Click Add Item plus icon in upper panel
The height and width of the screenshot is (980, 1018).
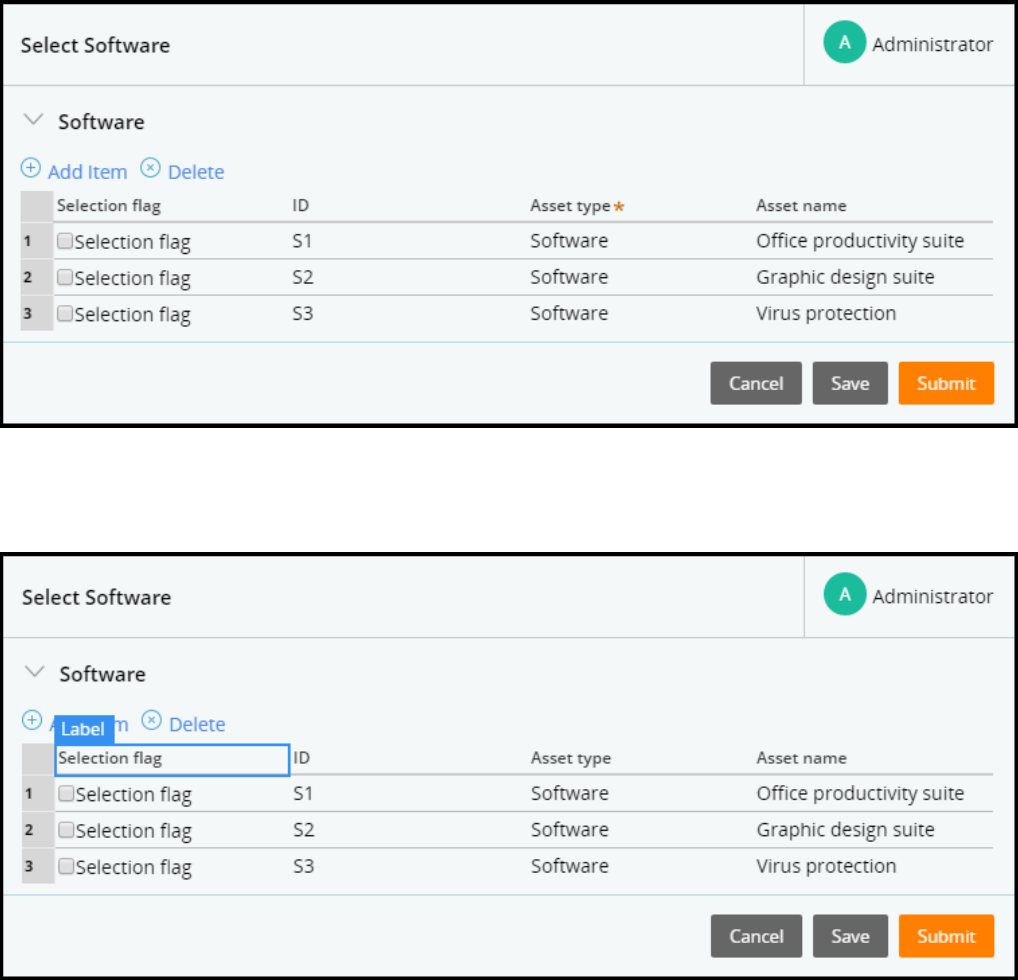click(x=31, y=168)
